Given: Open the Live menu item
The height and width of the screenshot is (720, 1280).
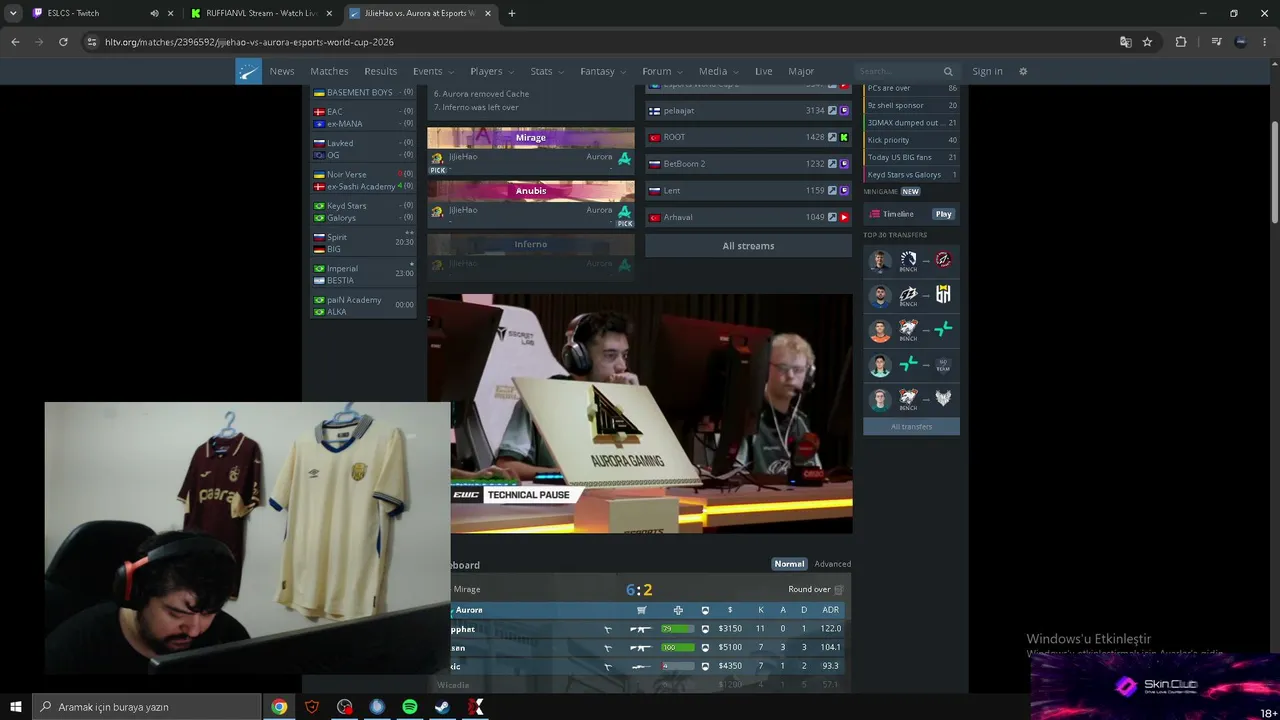Looking at the screenshot, I should pyautogui.click(x=764, y=72).
